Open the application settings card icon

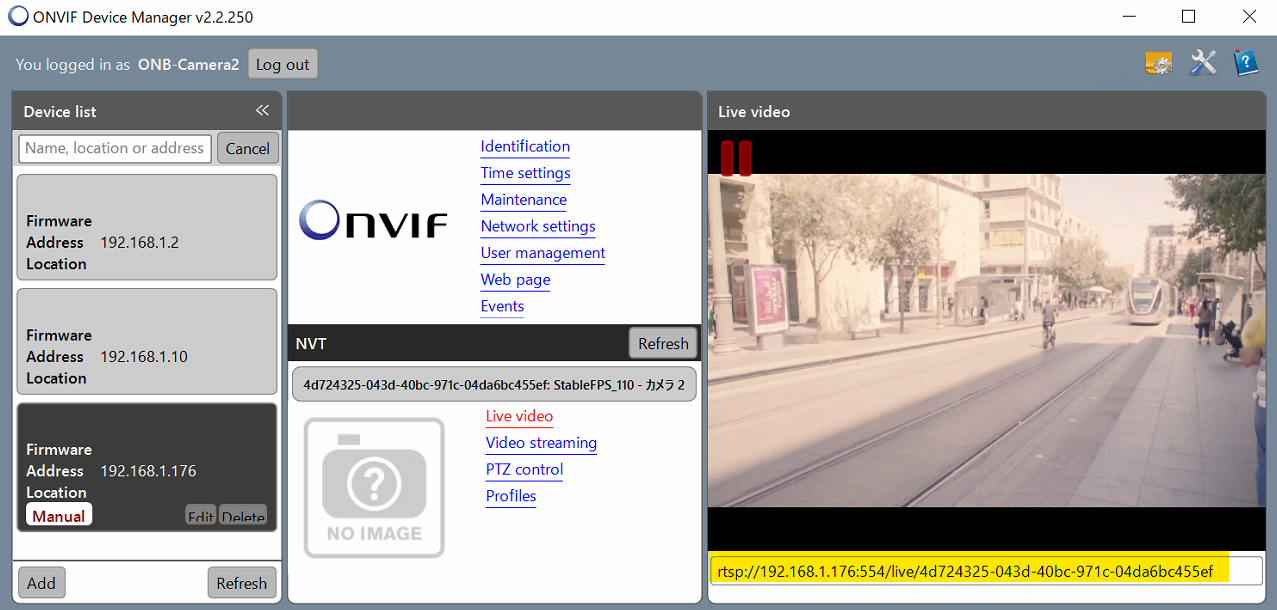(x=1158, y=64)
